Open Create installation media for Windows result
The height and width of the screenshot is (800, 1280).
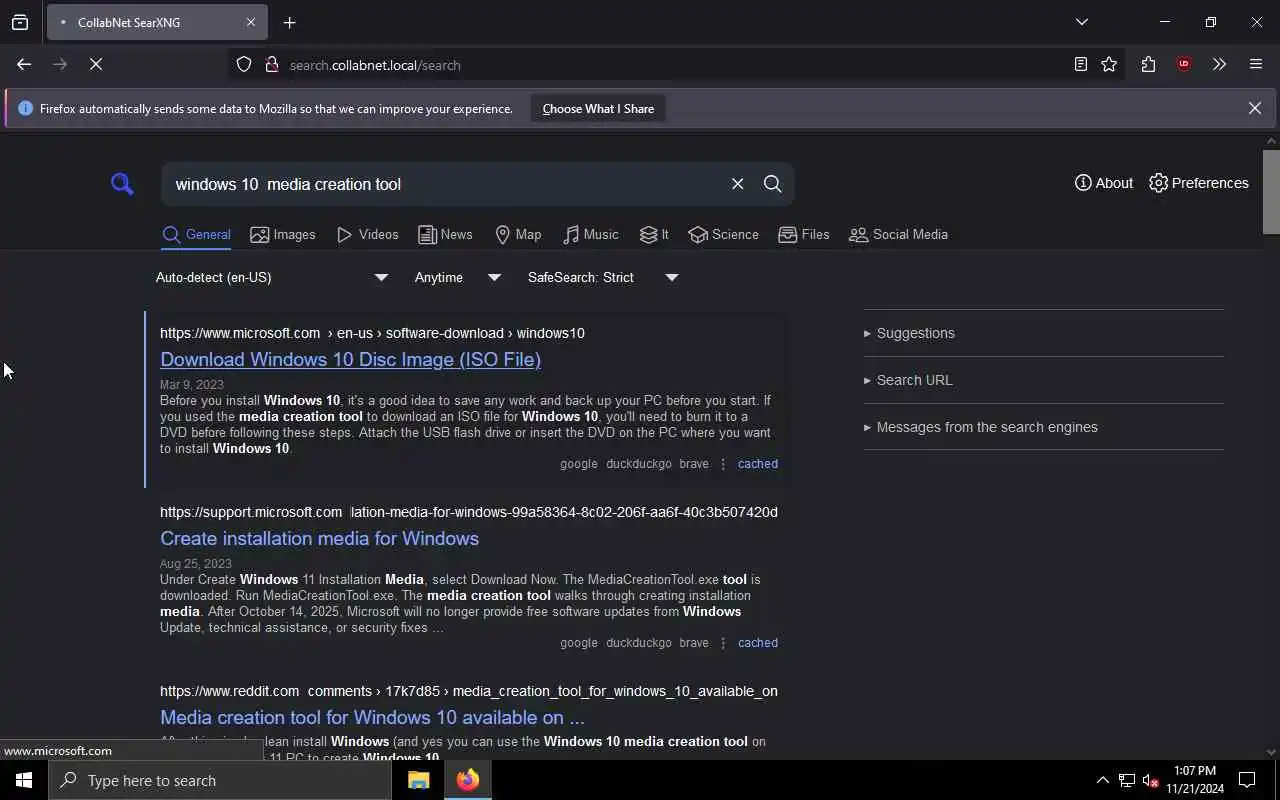pos(319,538)
